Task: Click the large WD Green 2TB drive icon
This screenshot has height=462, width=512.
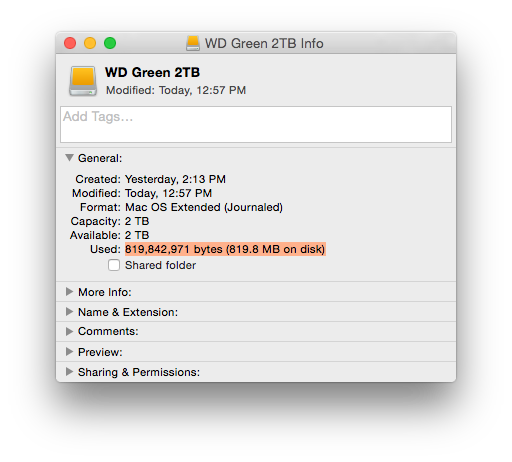Action: [x=83, y=81]
